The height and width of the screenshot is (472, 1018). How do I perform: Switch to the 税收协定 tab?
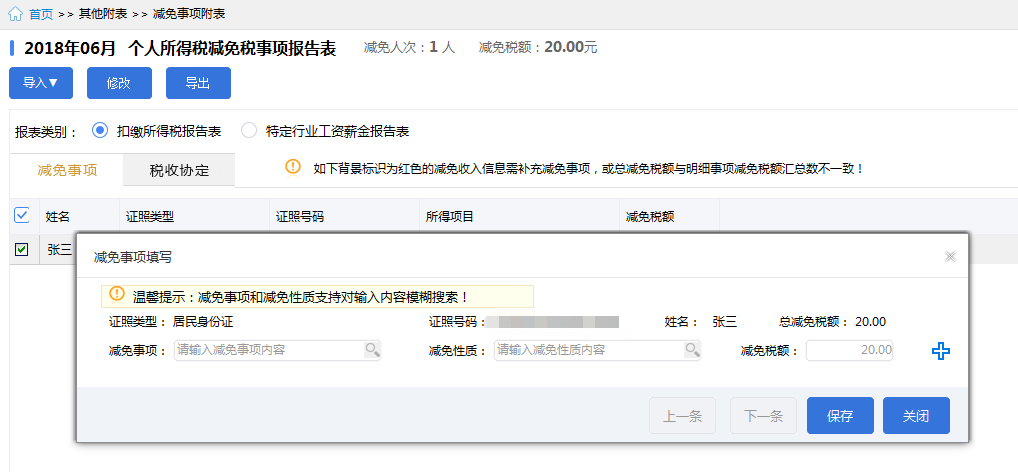click(x=179, y=171)
